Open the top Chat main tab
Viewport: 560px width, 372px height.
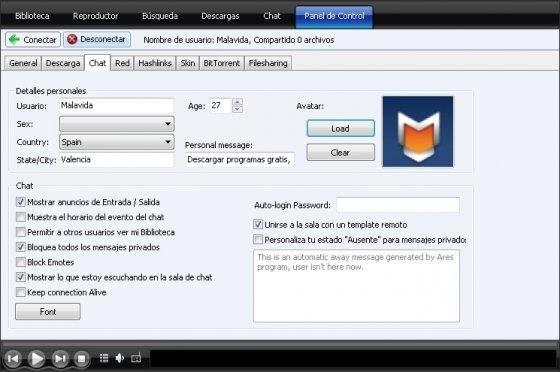point(272,16)
